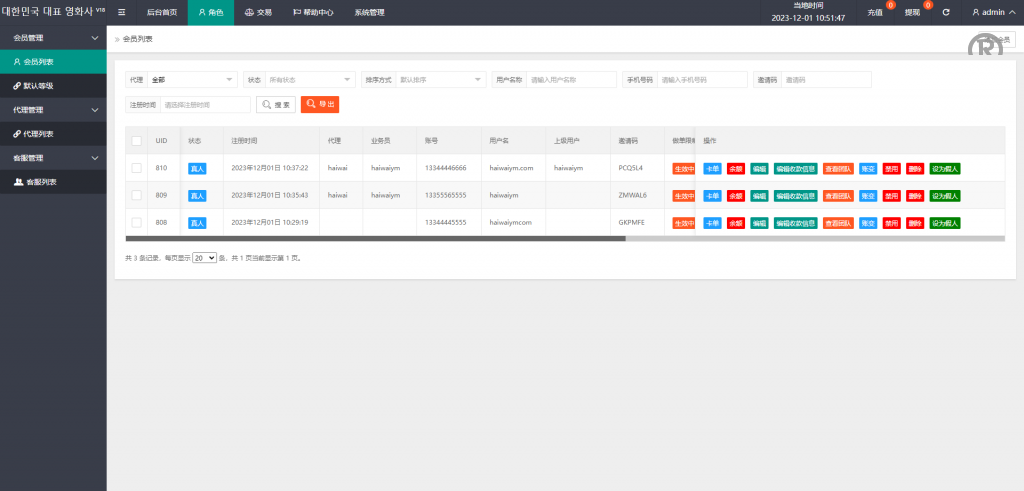Open 充值 notifications with red badge
The width and height of the screenshot is (1024, 491).
876,13
